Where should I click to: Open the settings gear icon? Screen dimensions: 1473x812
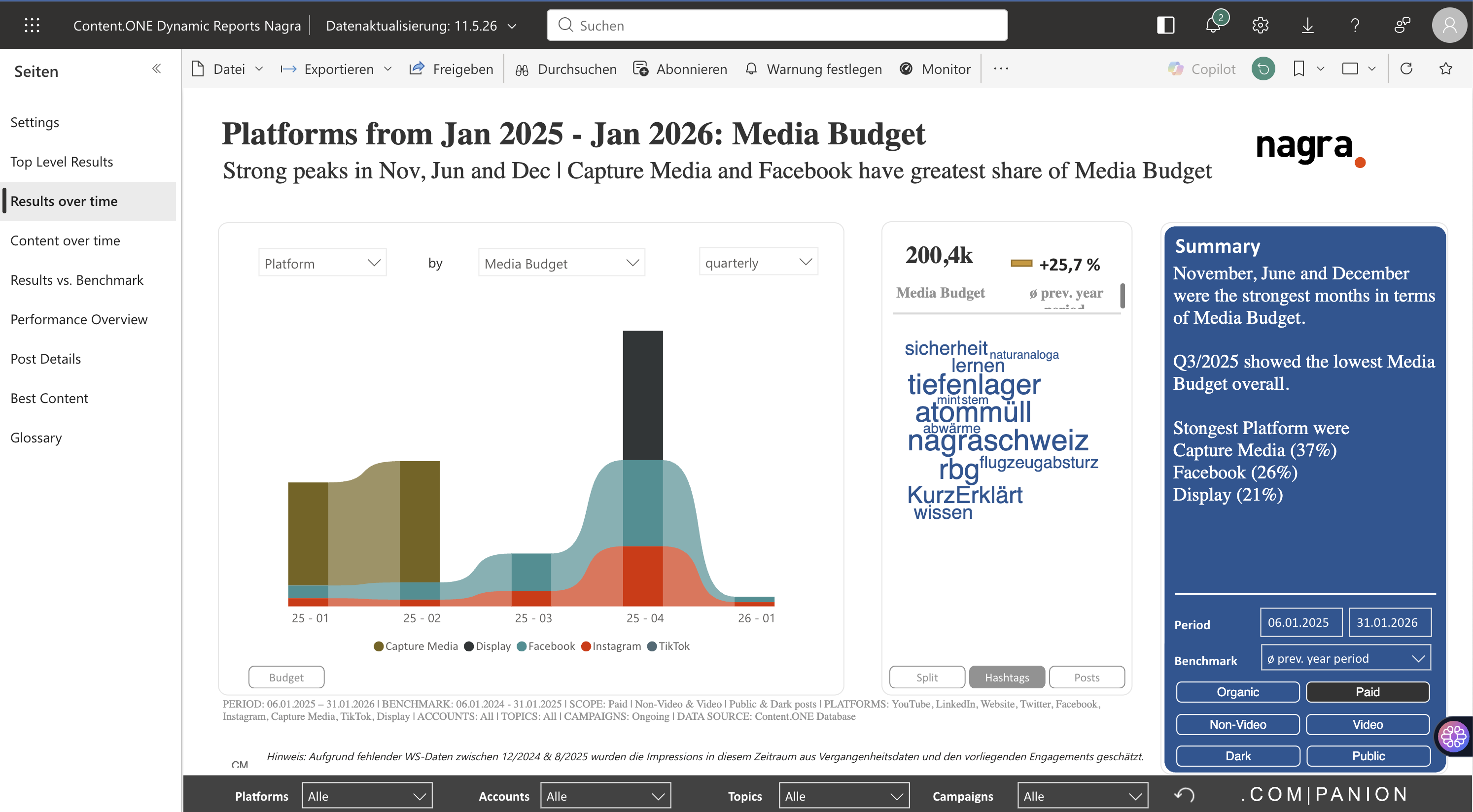tap(1261, 25)
